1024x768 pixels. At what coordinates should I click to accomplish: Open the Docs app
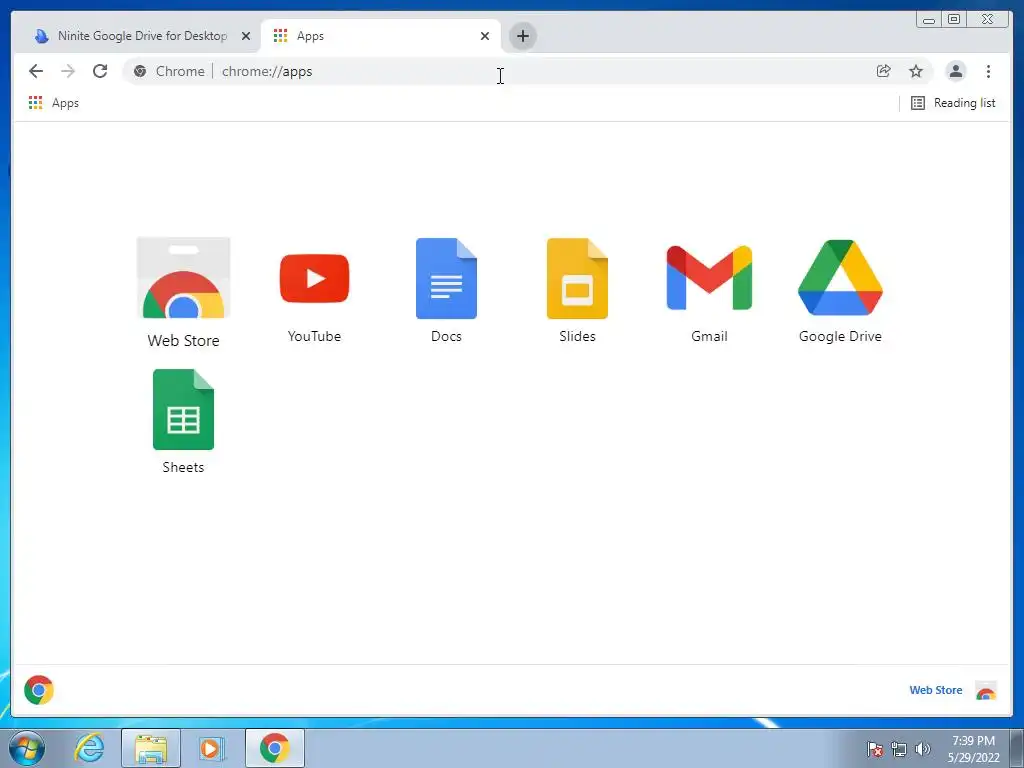[446, 279]
